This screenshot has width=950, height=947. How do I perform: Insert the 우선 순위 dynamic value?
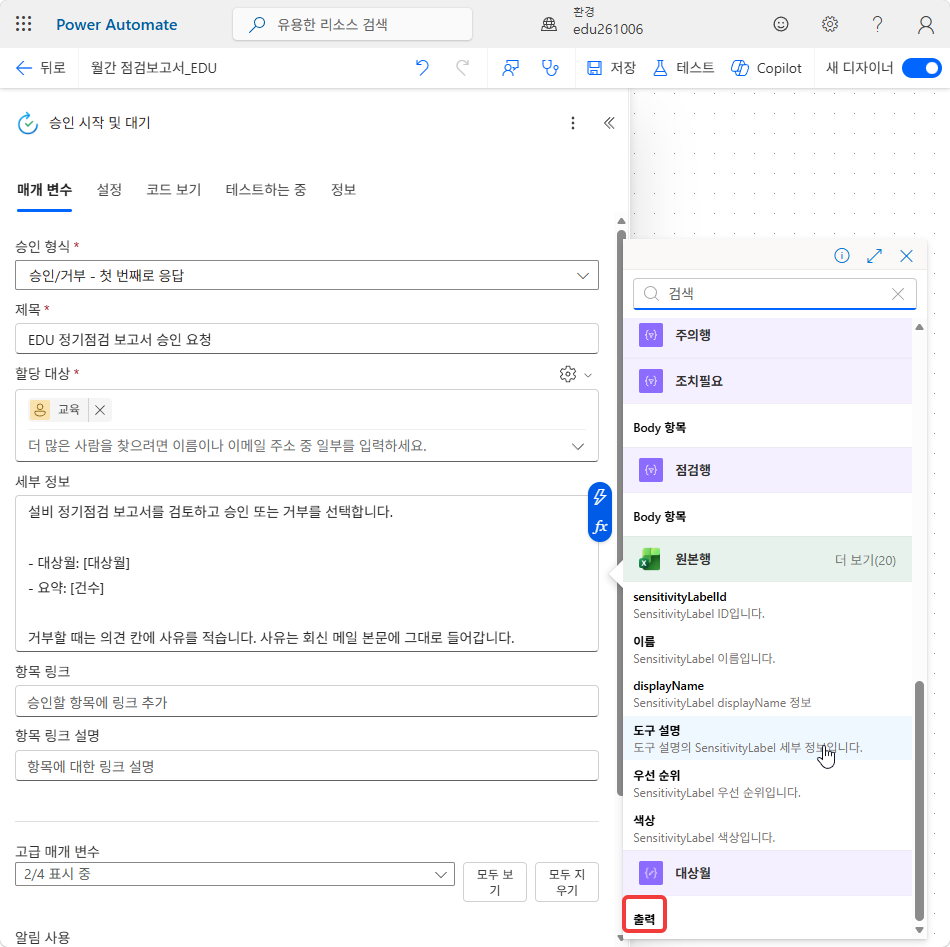click(768, 784)
